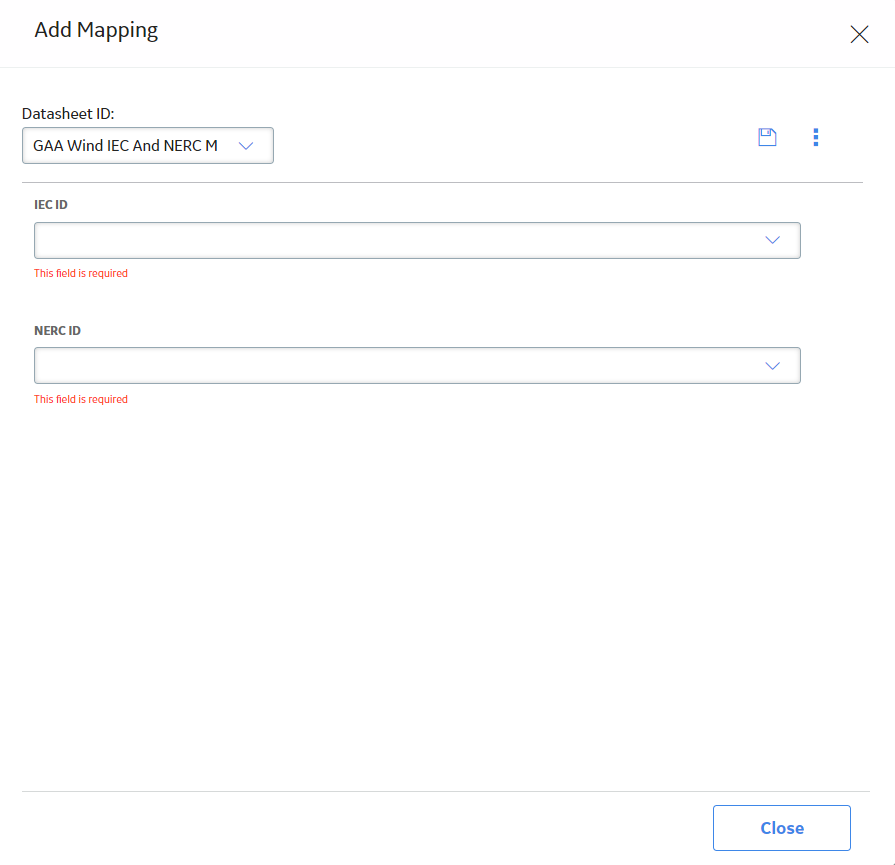Image resolution: width=895 pixels, height=865 pixels.
Task: Click the required error under NERC ID
Action: pos(80,399)
